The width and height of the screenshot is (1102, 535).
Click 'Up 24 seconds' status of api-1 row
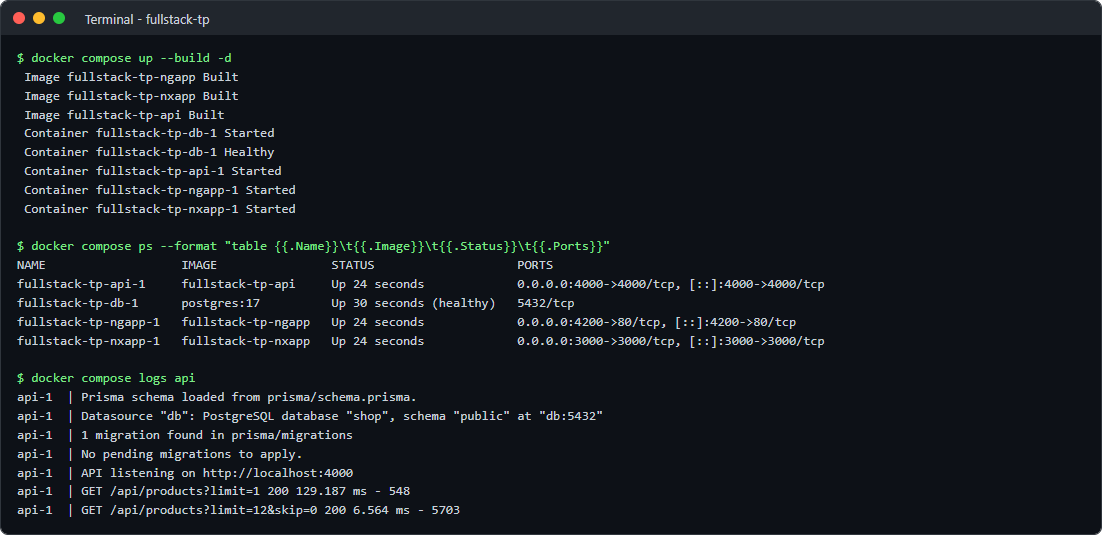click(x=377, y=285)
